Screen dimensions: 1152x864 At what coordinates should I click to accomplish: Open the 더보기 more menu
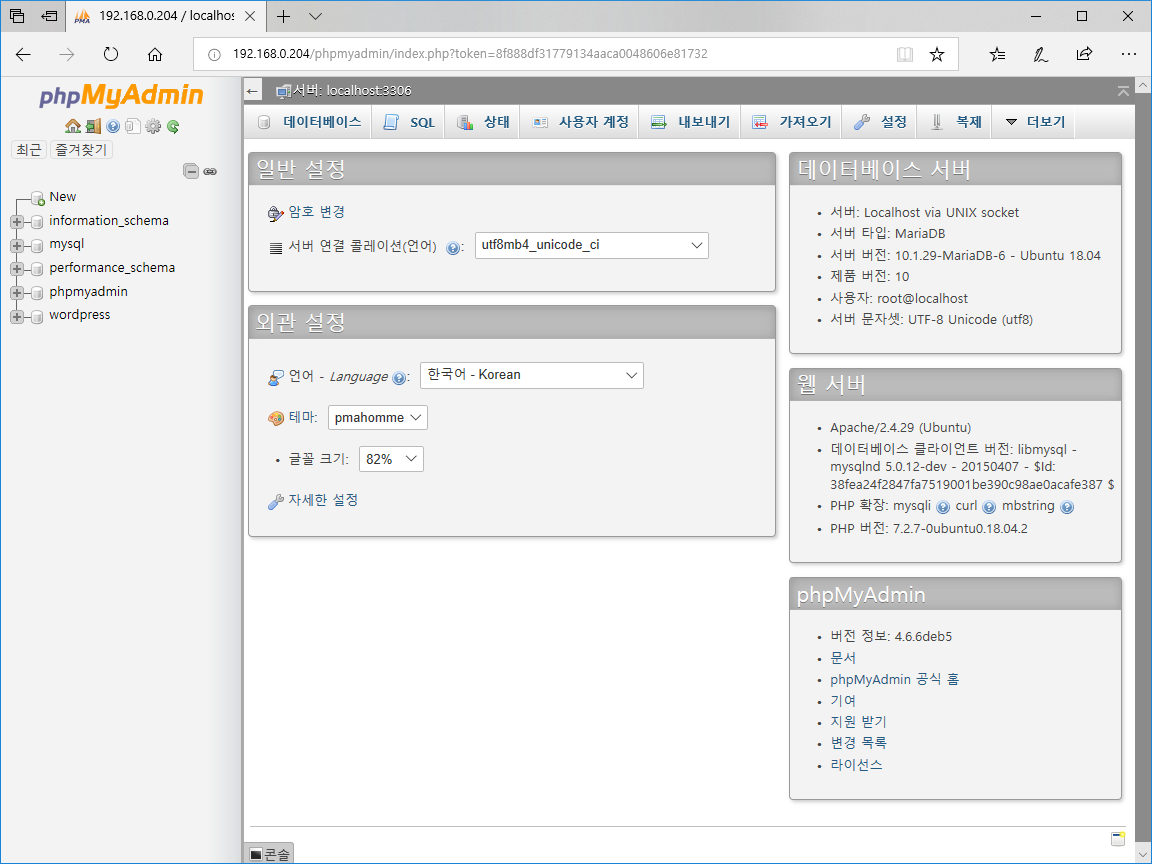point(1034,122)
